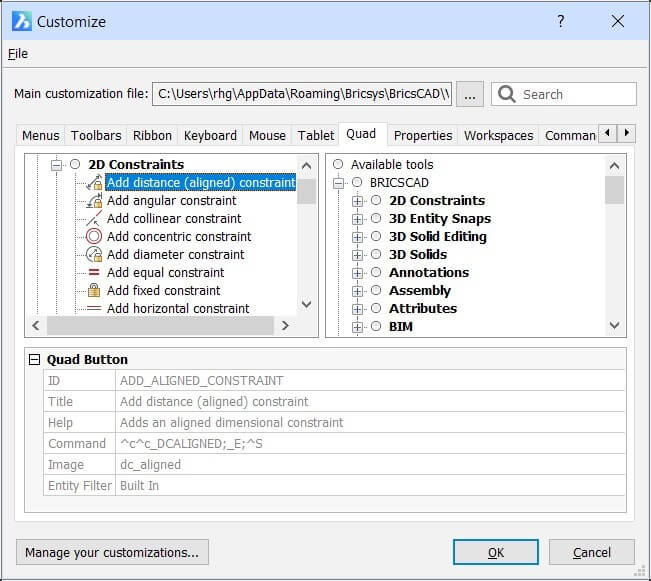Image resolution: width=651 pixels, height=581 pixels.
Task: Switch to the Menus tab
Action: pyautogui.click(x=41, y=135)
